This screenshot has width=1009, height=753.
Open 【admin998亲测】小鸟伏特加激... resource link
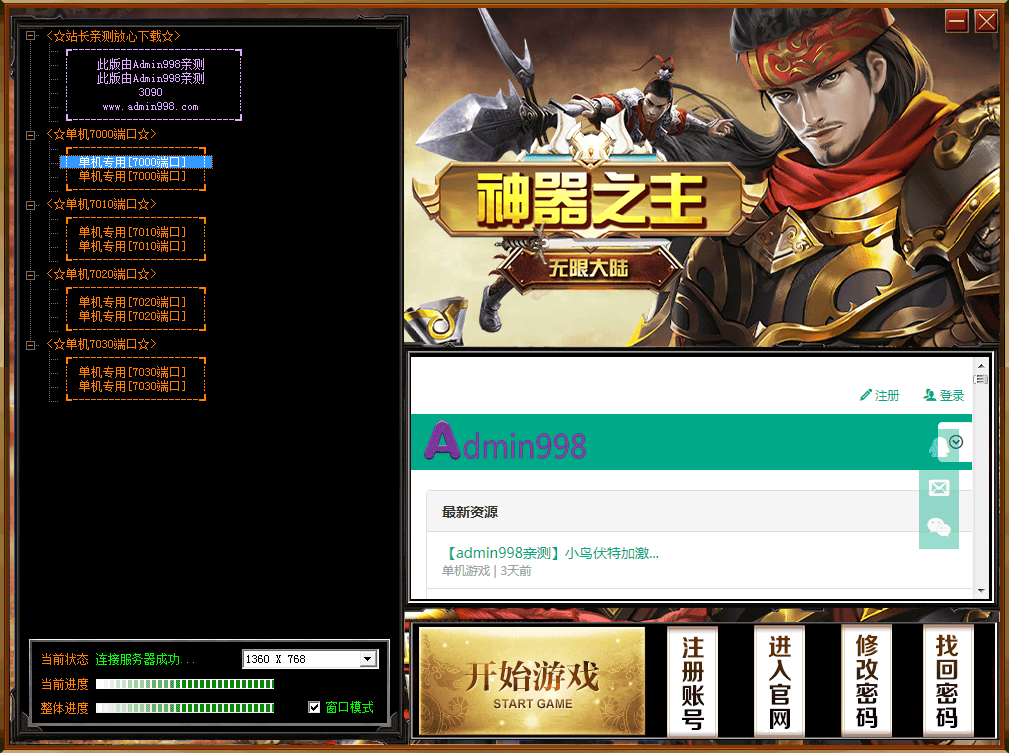point(551,553)
